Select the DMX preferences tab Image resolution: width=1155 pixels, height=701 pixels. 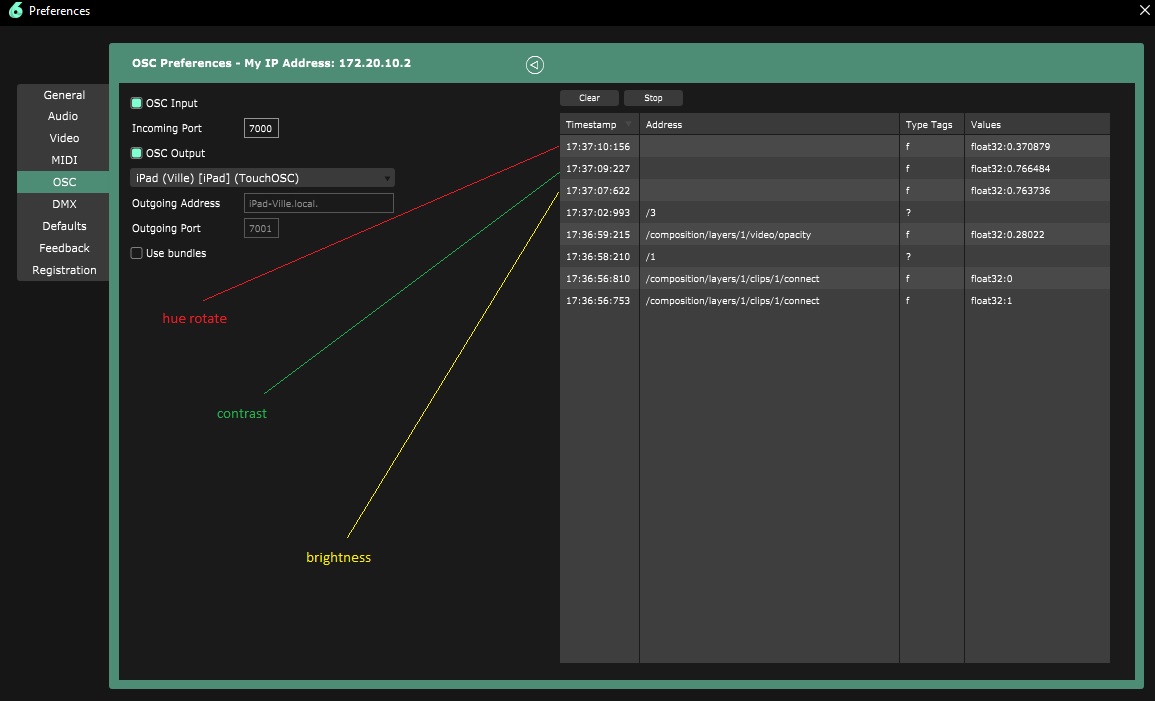[64, 204]
